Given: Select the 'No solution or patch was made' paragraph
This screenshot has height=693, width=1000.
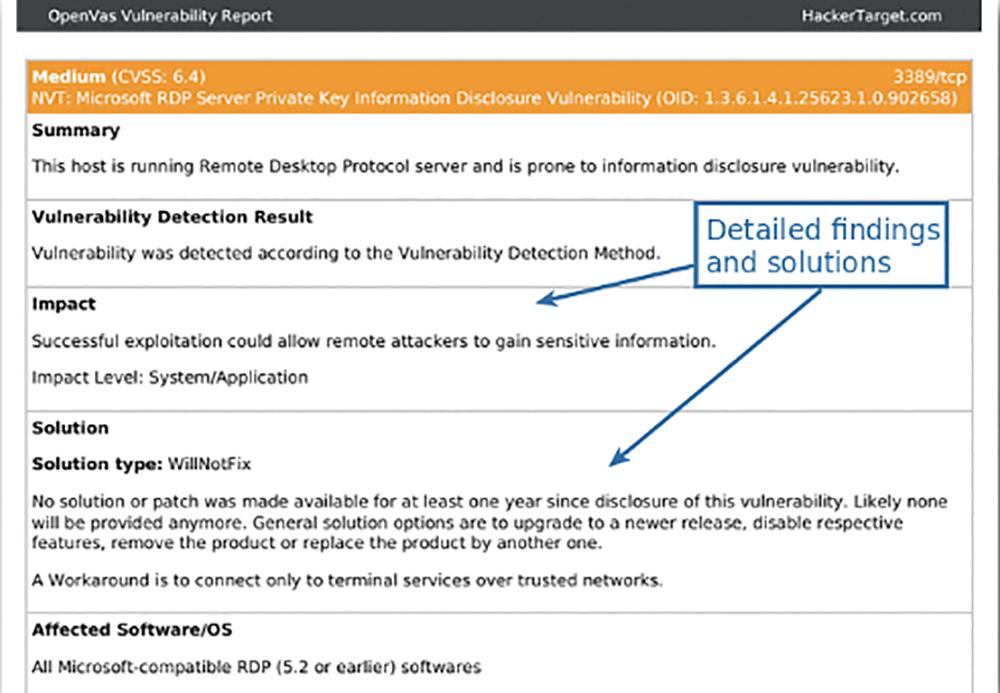Looking at the screenshot, I should click(x=490, y=523).
